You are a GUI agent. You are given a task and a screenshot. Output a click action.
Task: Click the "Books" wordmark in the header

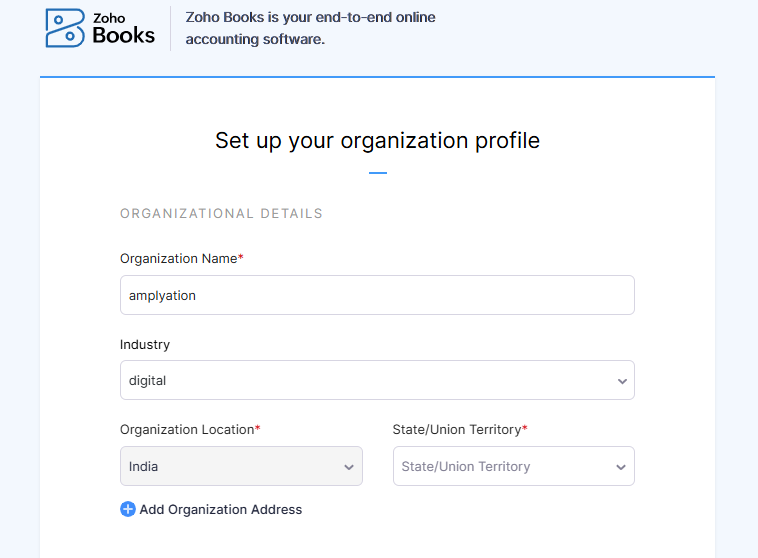click(123, 35)
